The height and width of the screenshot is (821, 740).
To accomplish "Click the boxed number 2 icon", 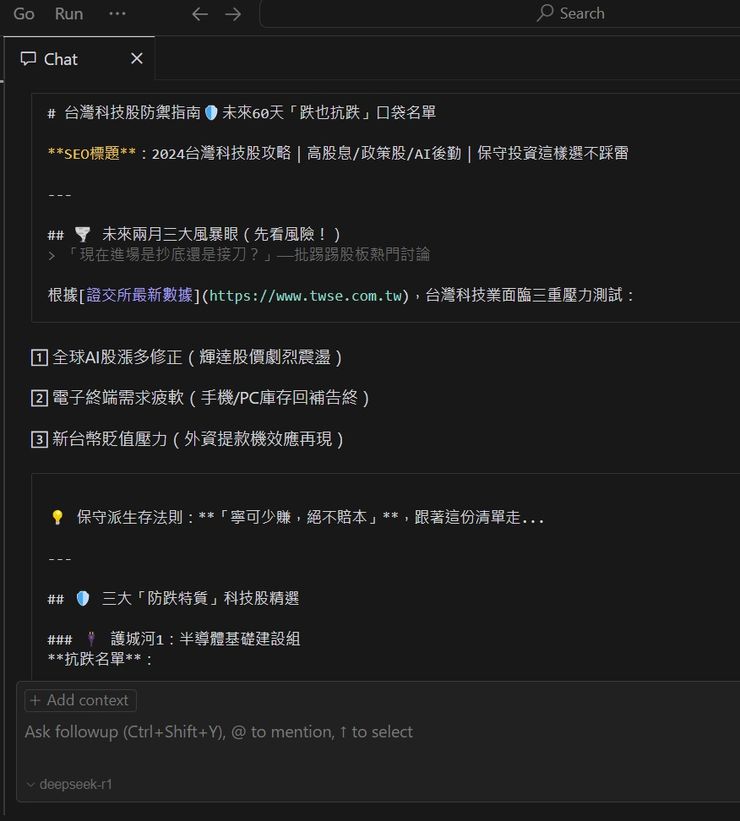I will (x=39, y=398).
